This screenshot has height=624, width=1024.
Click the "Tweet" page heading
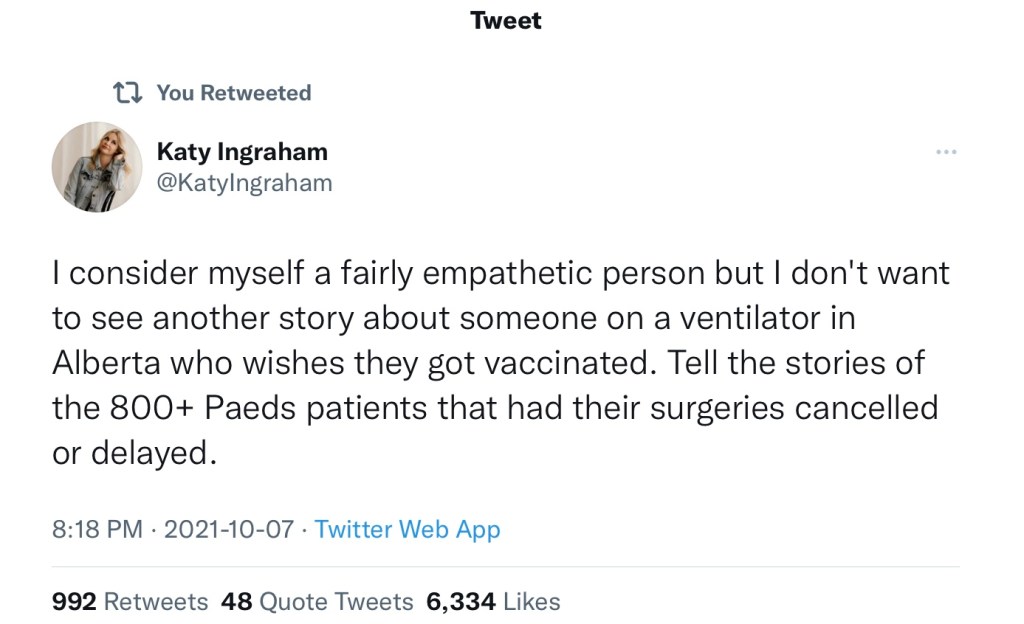pyautogui.click(x=506, y=21)
